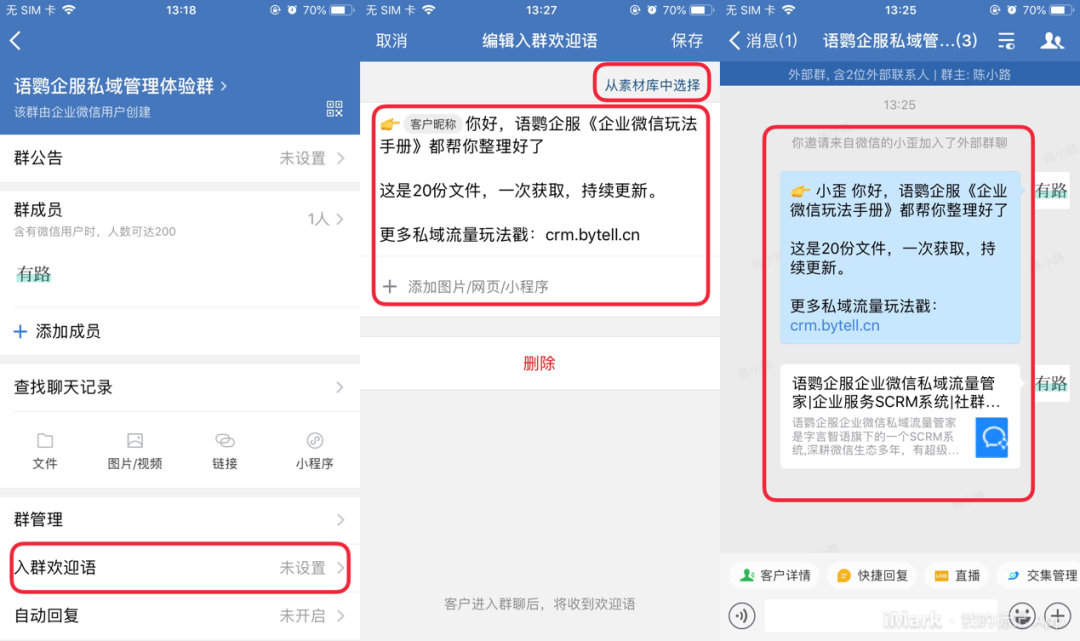The height and width of the screenshot is (641, 1080).
Task: Tap the voice input icon in chat
Action: pos(742,615)
